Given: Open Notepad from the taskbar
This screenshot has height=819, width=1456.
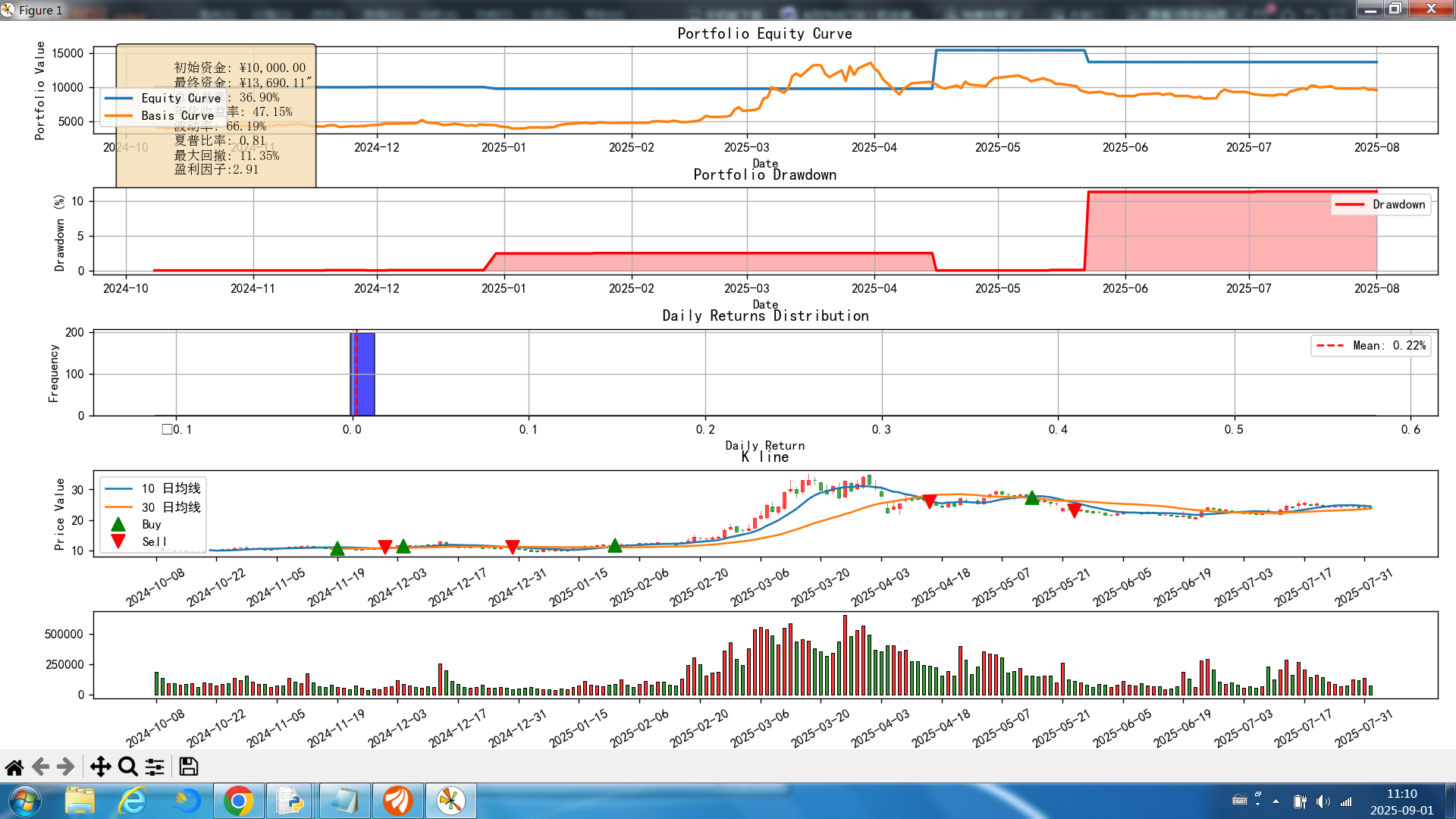Looking at the screenshot, I should (x=344, y=801).
